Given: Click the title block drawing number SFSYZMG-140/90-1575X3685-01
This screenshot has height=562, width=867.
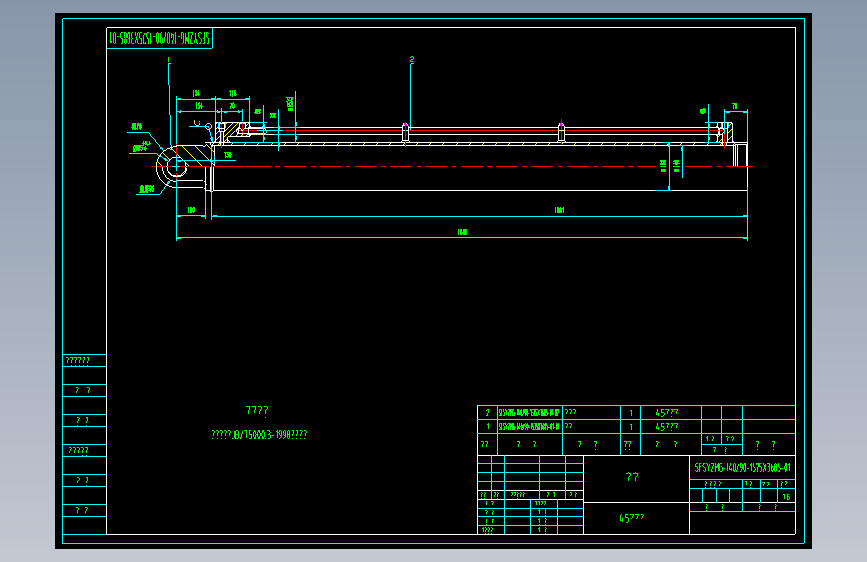Looking at the screenshot, I should point(742,468).
